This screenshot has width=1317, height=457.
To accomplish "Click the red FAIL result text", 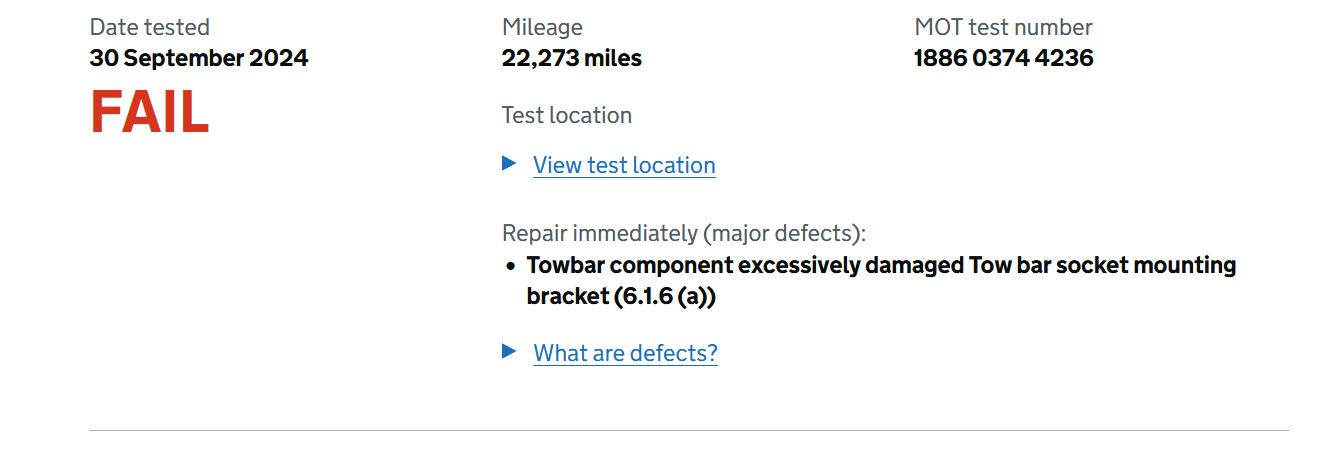I will [150, 112].
